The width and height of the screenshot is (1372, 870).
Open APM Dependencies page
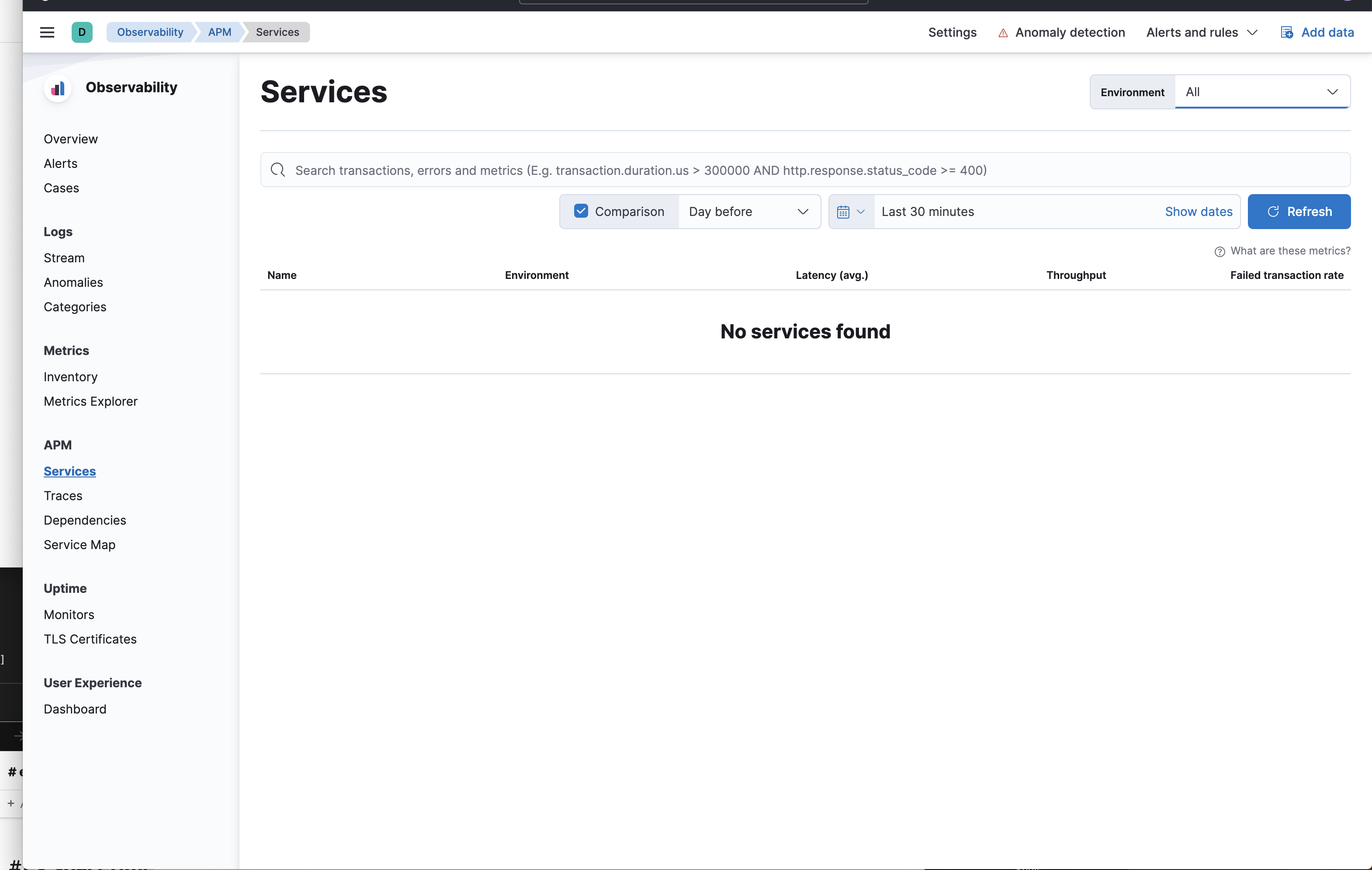tap(85, 521)
